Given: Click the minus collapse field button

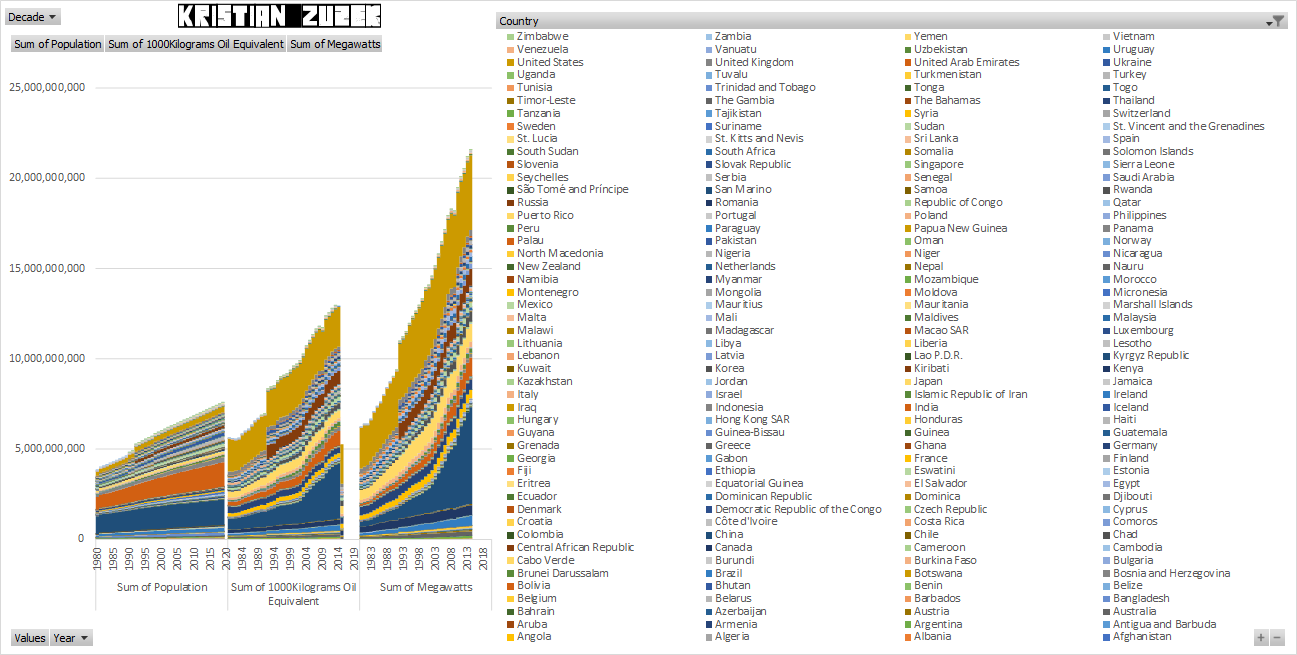Looking at the screenshot, I should click(1277, 637).
